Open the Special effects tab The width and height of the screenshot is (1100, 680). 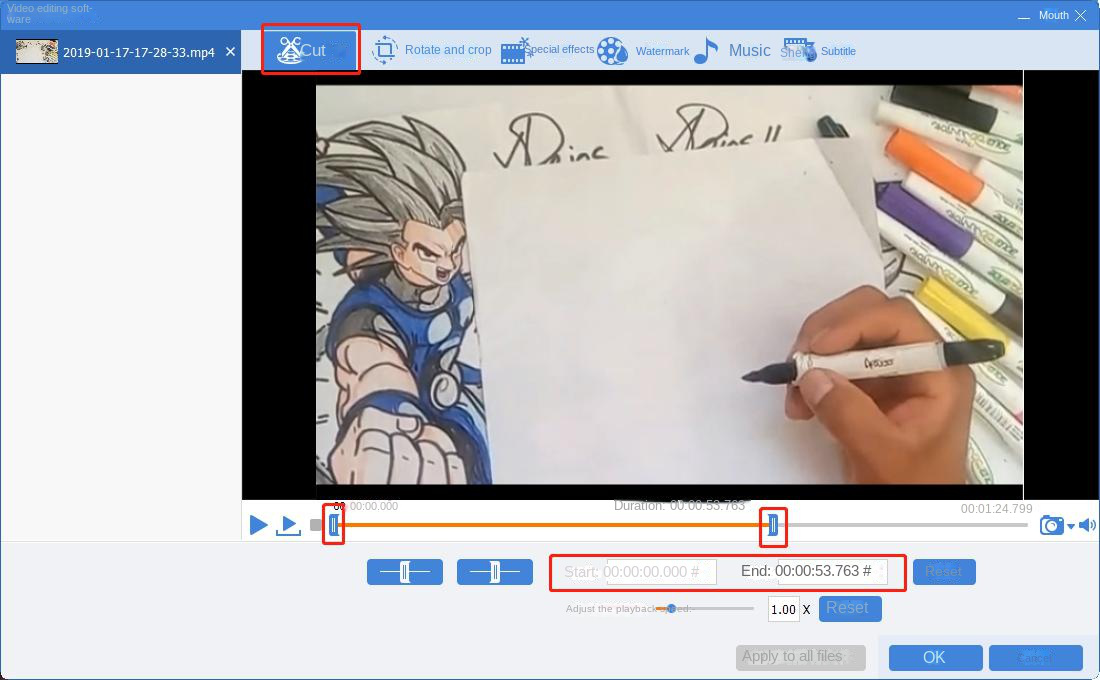(x=547, y=50)
